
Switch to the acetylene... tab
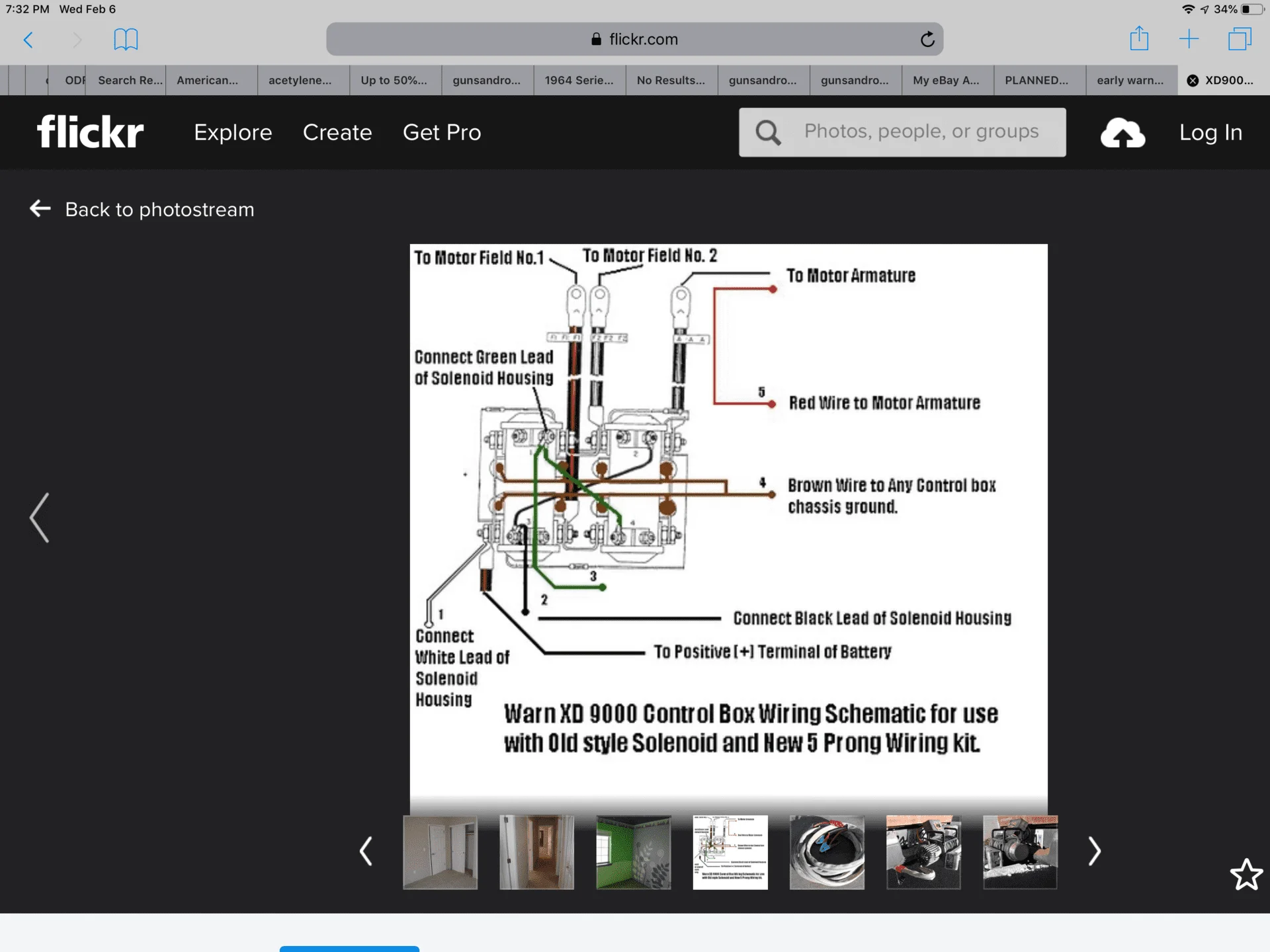[x=304, y=80]
